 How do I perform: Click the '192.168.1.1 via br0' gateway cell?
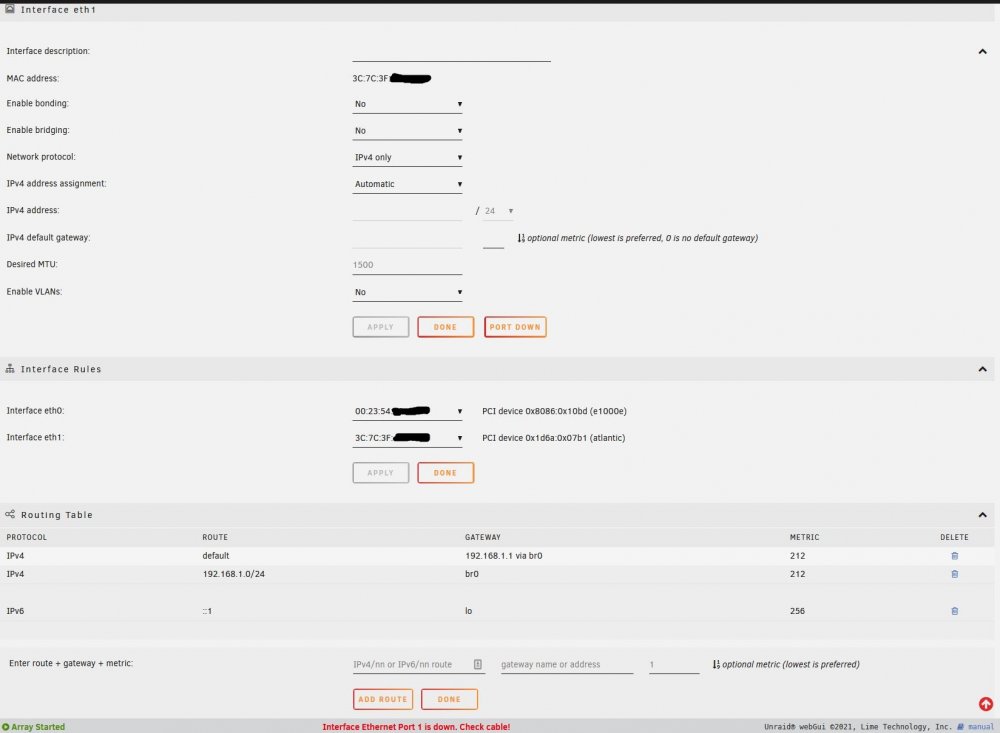[x=503, y=556]
